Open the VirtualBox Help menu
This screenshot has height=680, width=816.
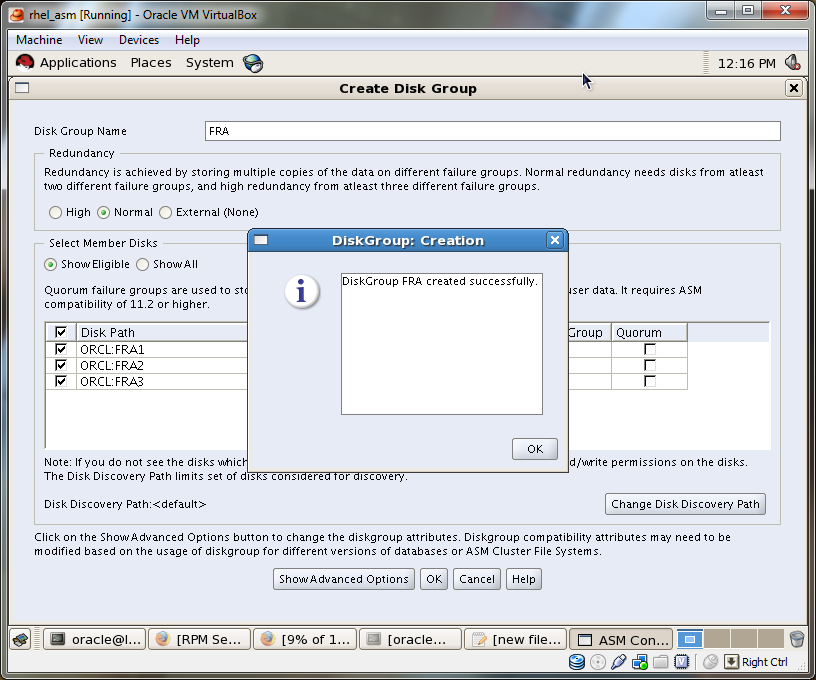click(x=187, y=40)
